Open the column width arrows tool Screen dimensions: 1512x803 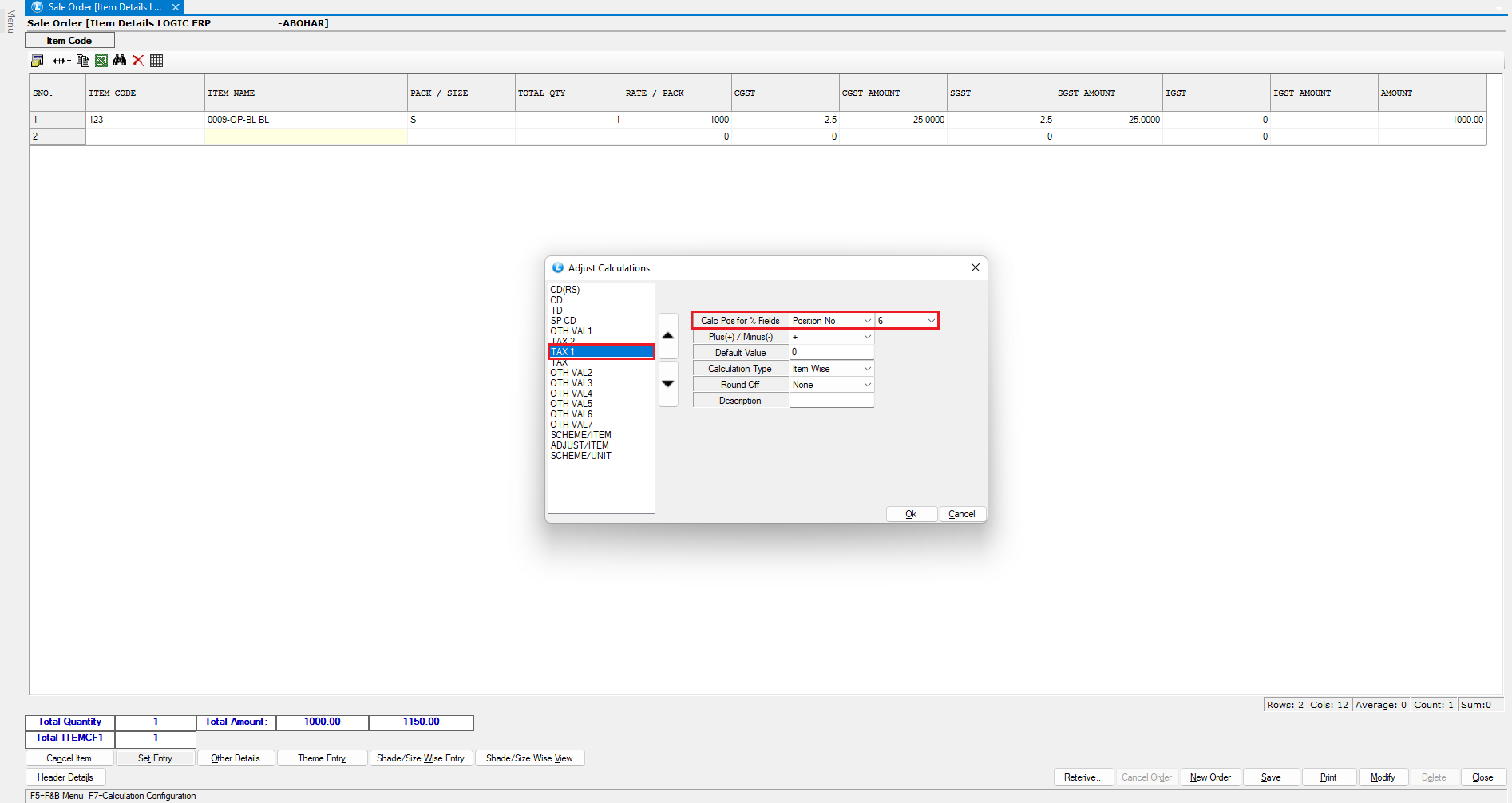pos(61,61)
